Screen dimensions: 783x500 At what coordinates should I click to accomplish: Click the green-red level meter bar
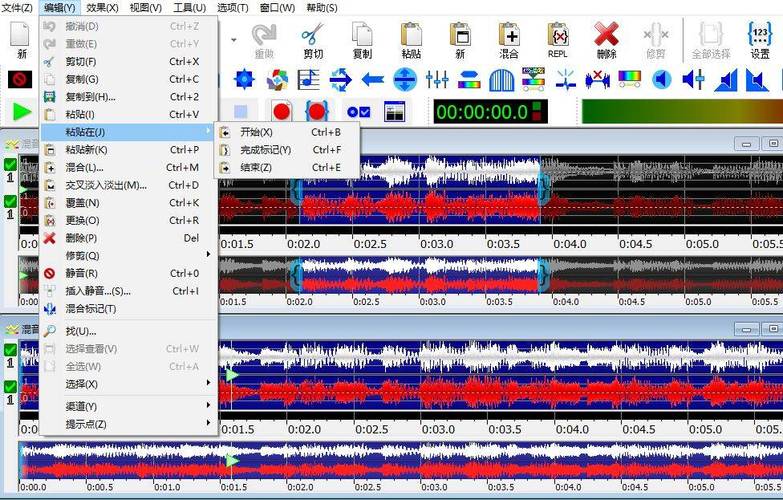pos(680,111)
